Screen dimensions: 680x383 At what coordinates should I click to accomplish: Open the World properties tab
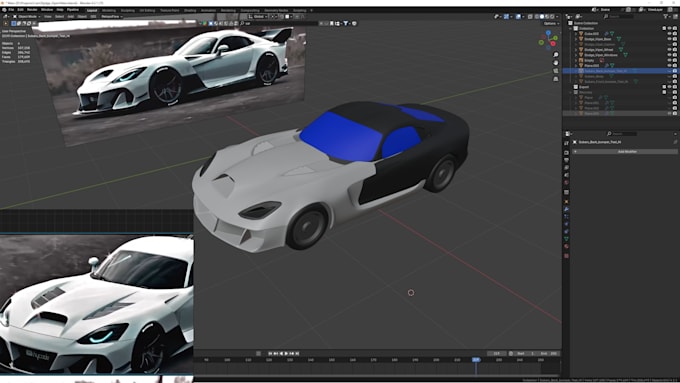[x=566, y=182]
